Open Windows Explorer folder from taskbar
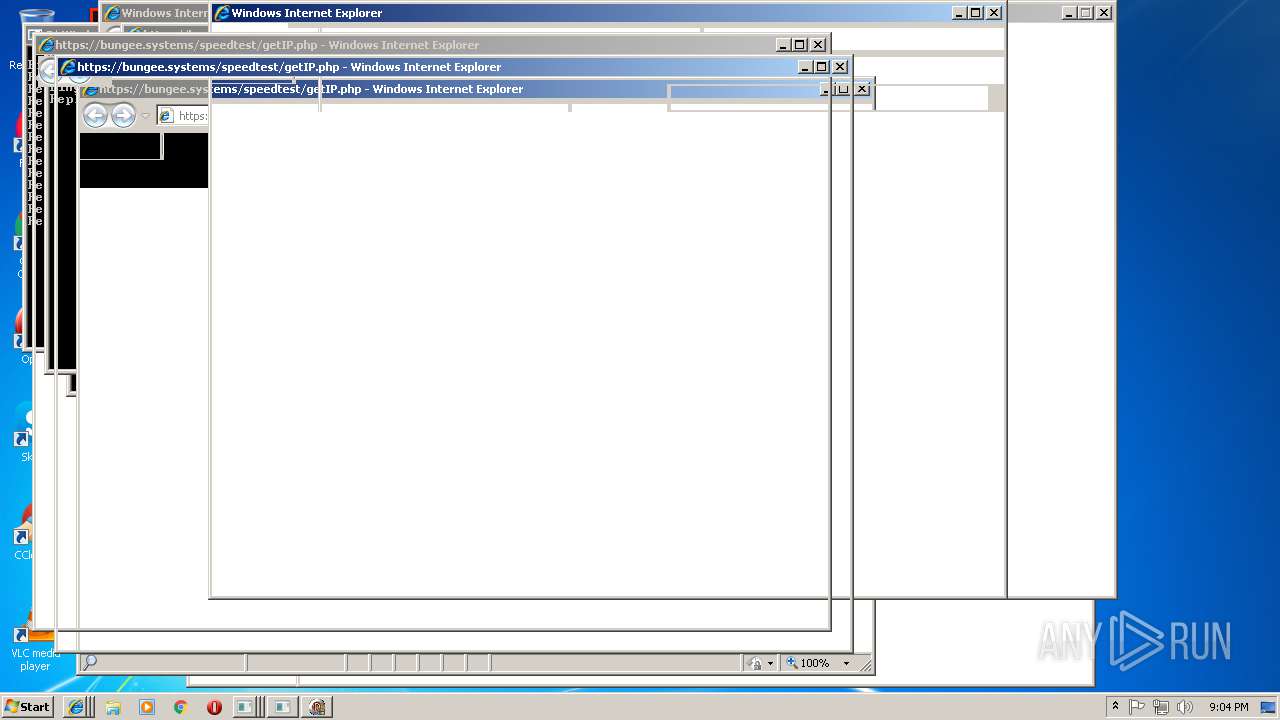Viewport: 1280px width, 720px height. coord(113,707)
